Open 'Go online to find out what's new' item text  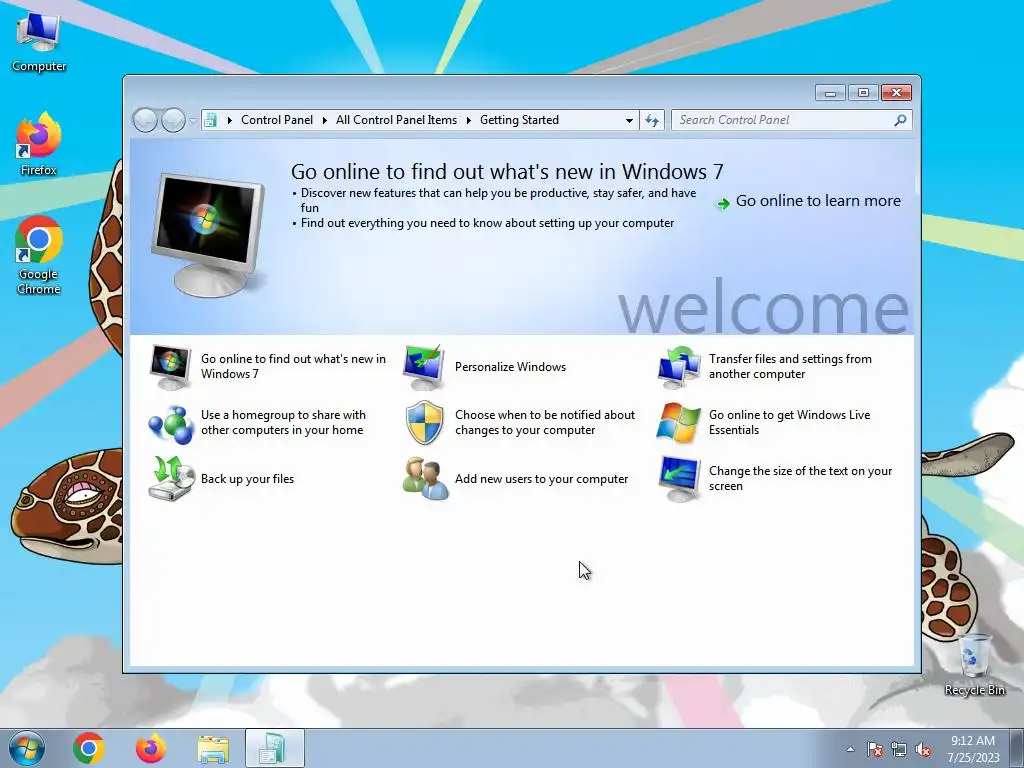[x=293, y=366]
